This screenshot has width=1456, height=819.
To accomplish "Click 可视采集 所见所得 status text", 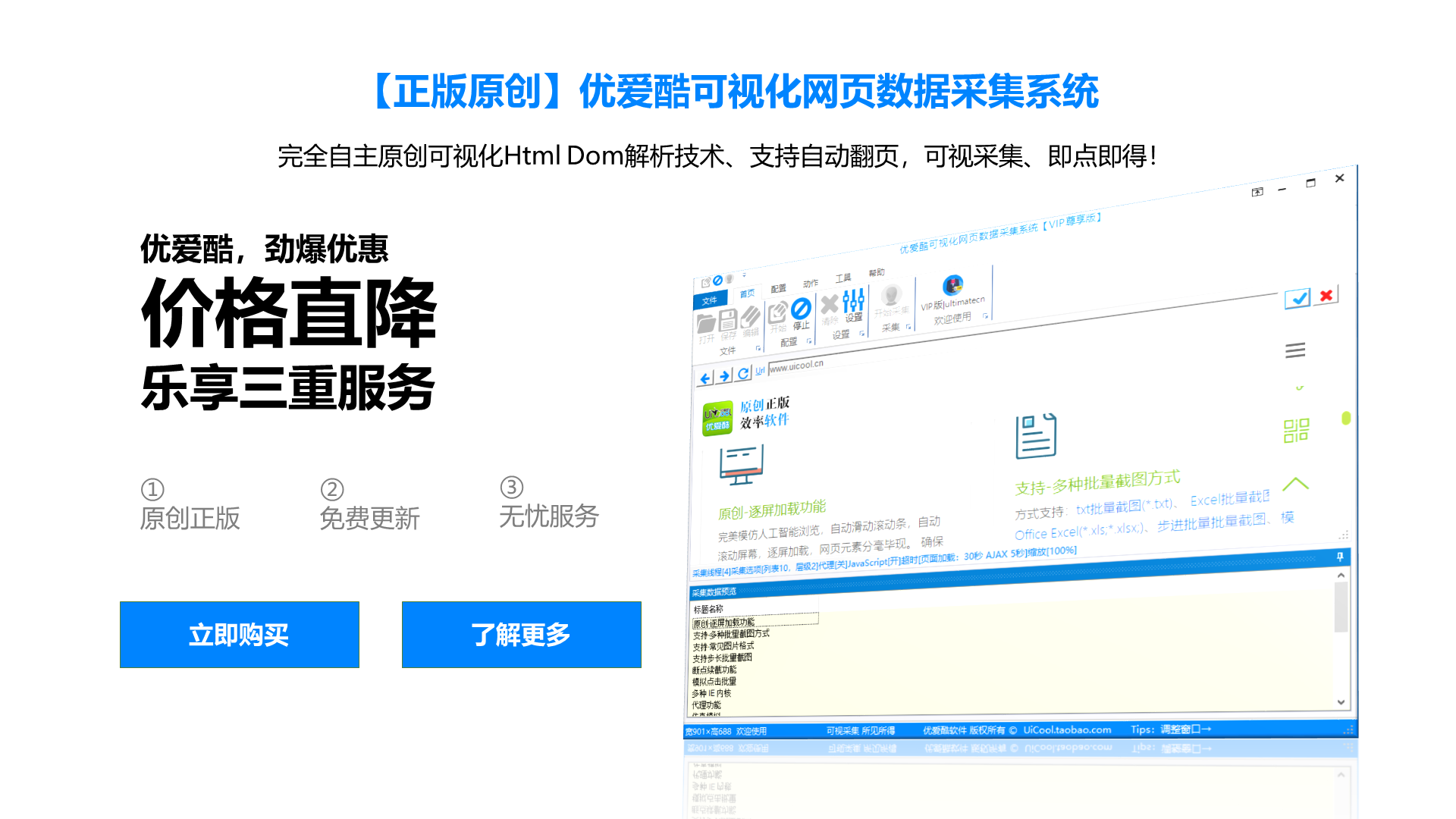I will pyautogui.click(x=861, y=731).
